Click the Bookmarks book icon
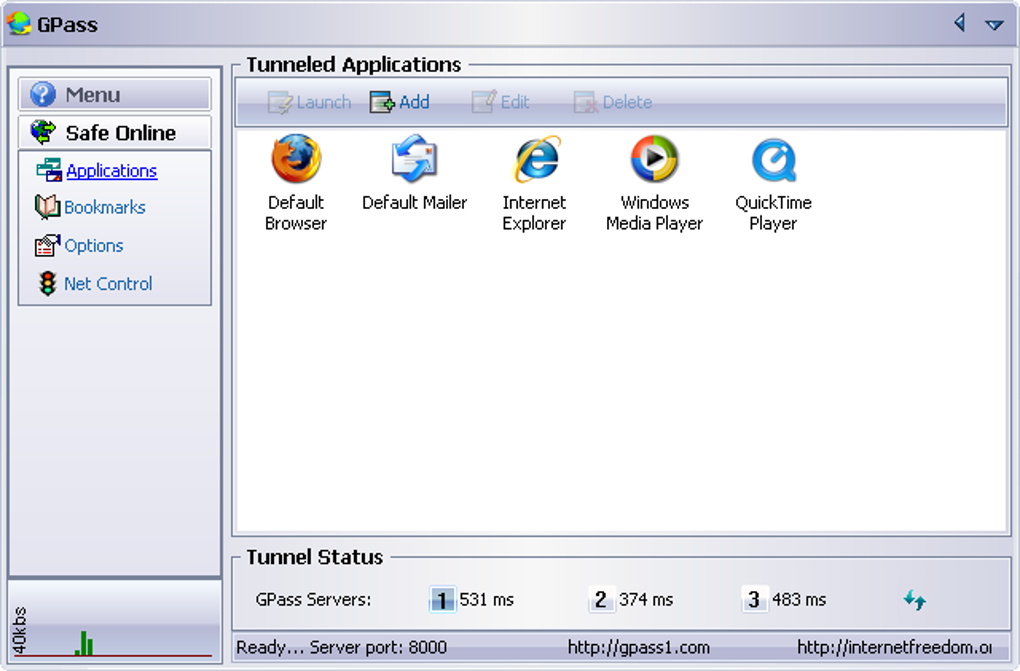The height and width of the screenshot is (671, 1020). point(47,207)
